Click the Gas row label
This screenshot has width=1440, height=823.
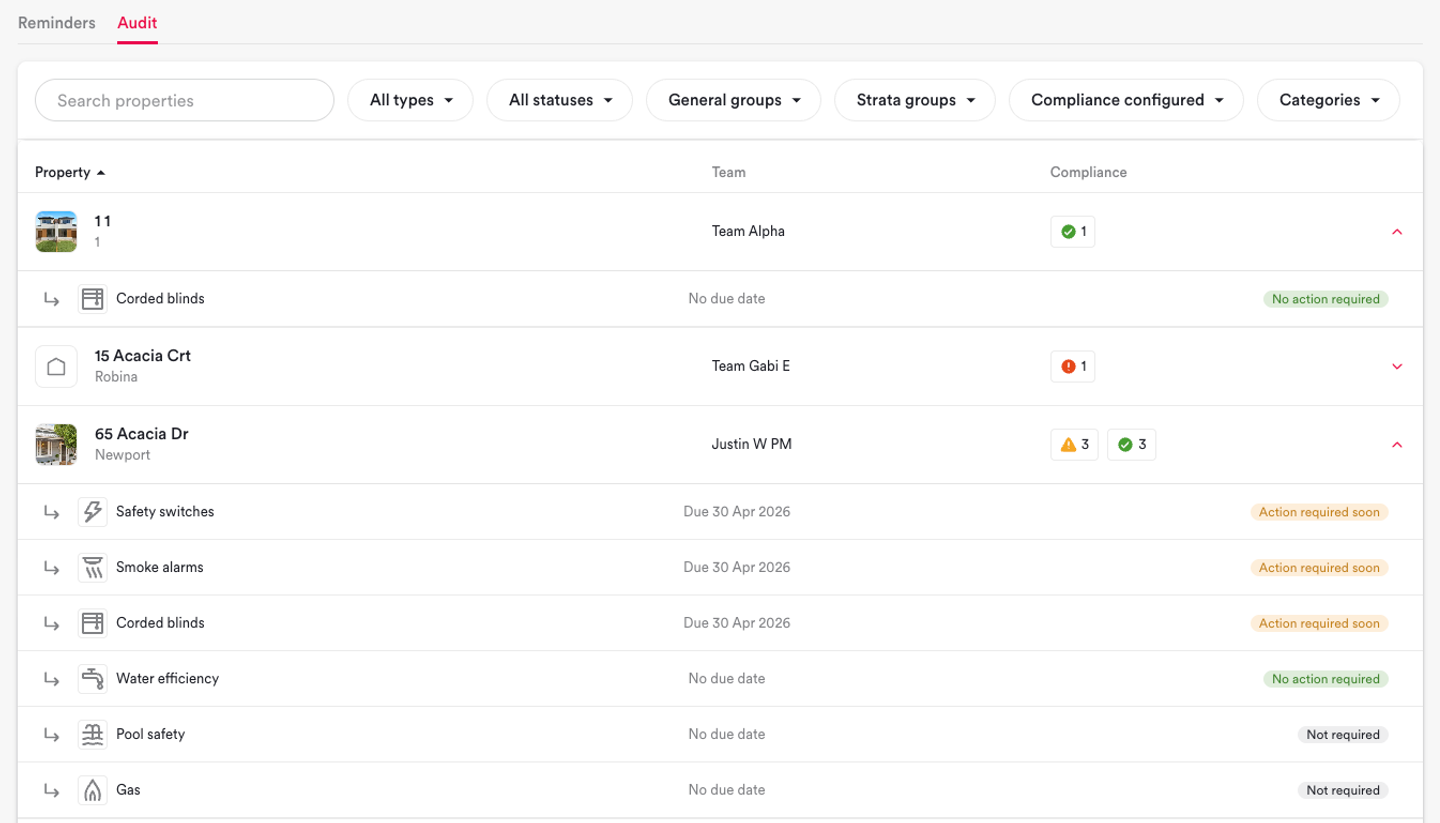(x=128, y=790)
